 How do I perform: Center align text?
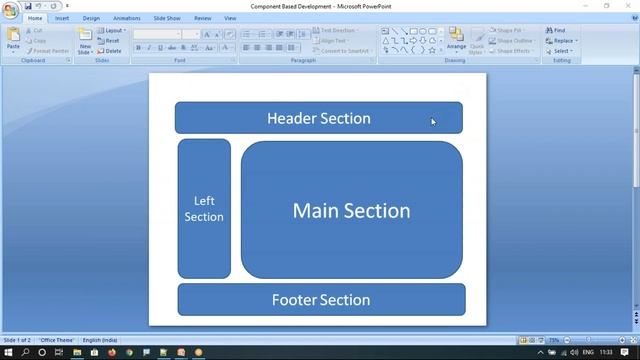click(x=257, y=48)
